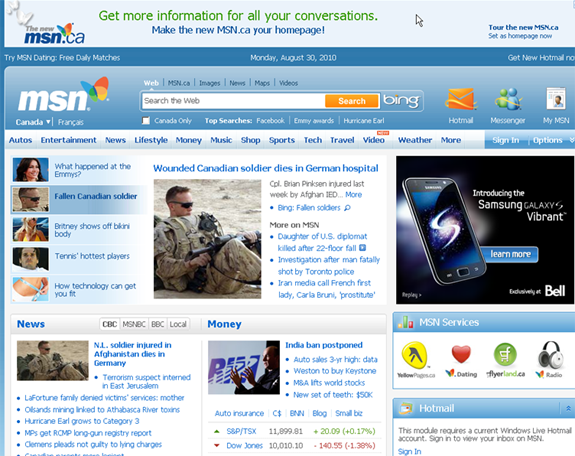The height and width of the screenshot is (456, 575).
Task: Click Set as homepage now link
Action: coord(520,36)
